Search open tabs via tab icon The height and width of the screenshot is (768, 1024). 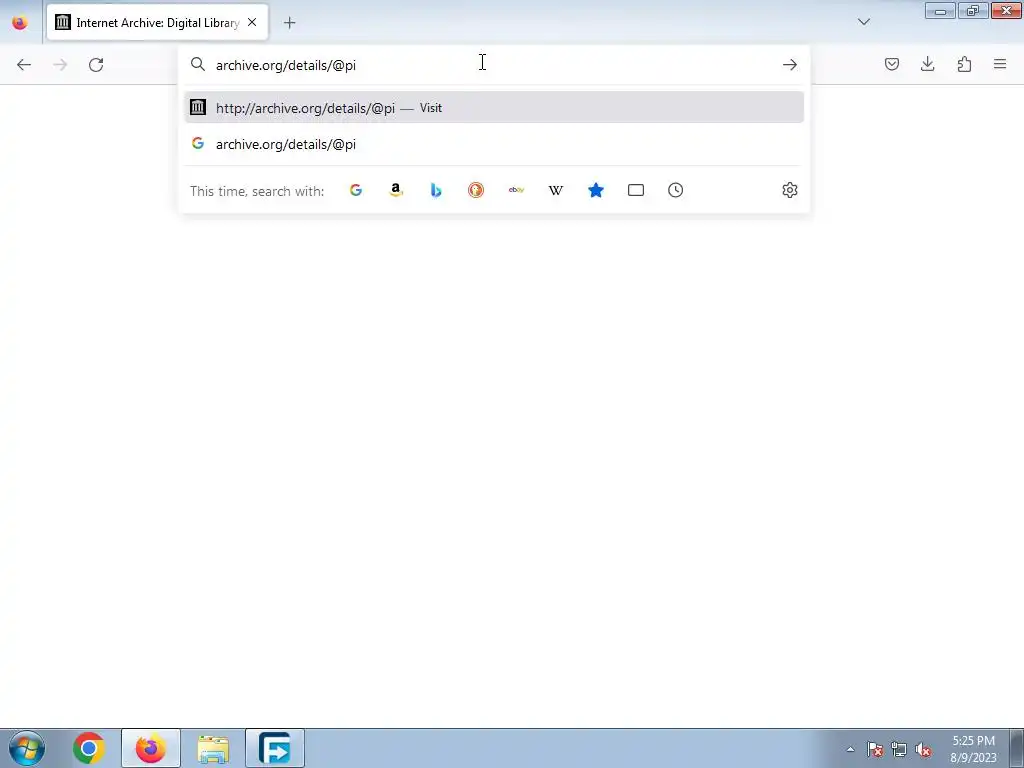click(x=635, y=190)
